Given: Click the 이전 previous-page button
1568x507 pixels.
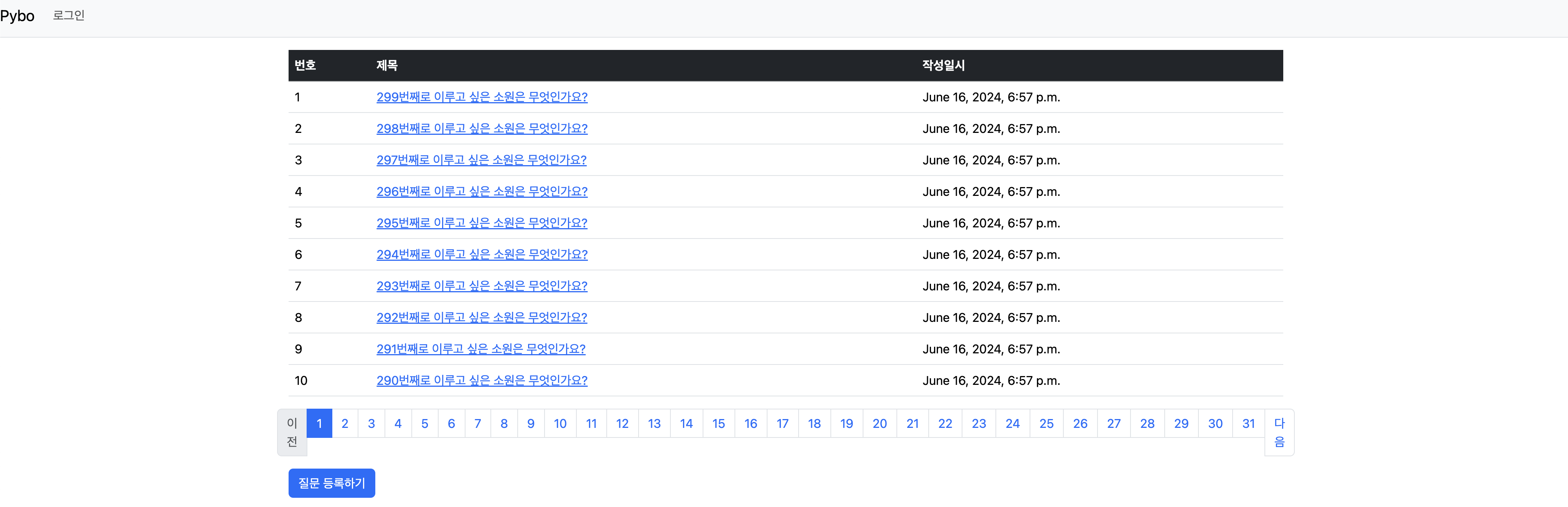Looking at the screenshot, I should (x=292, y=432).
